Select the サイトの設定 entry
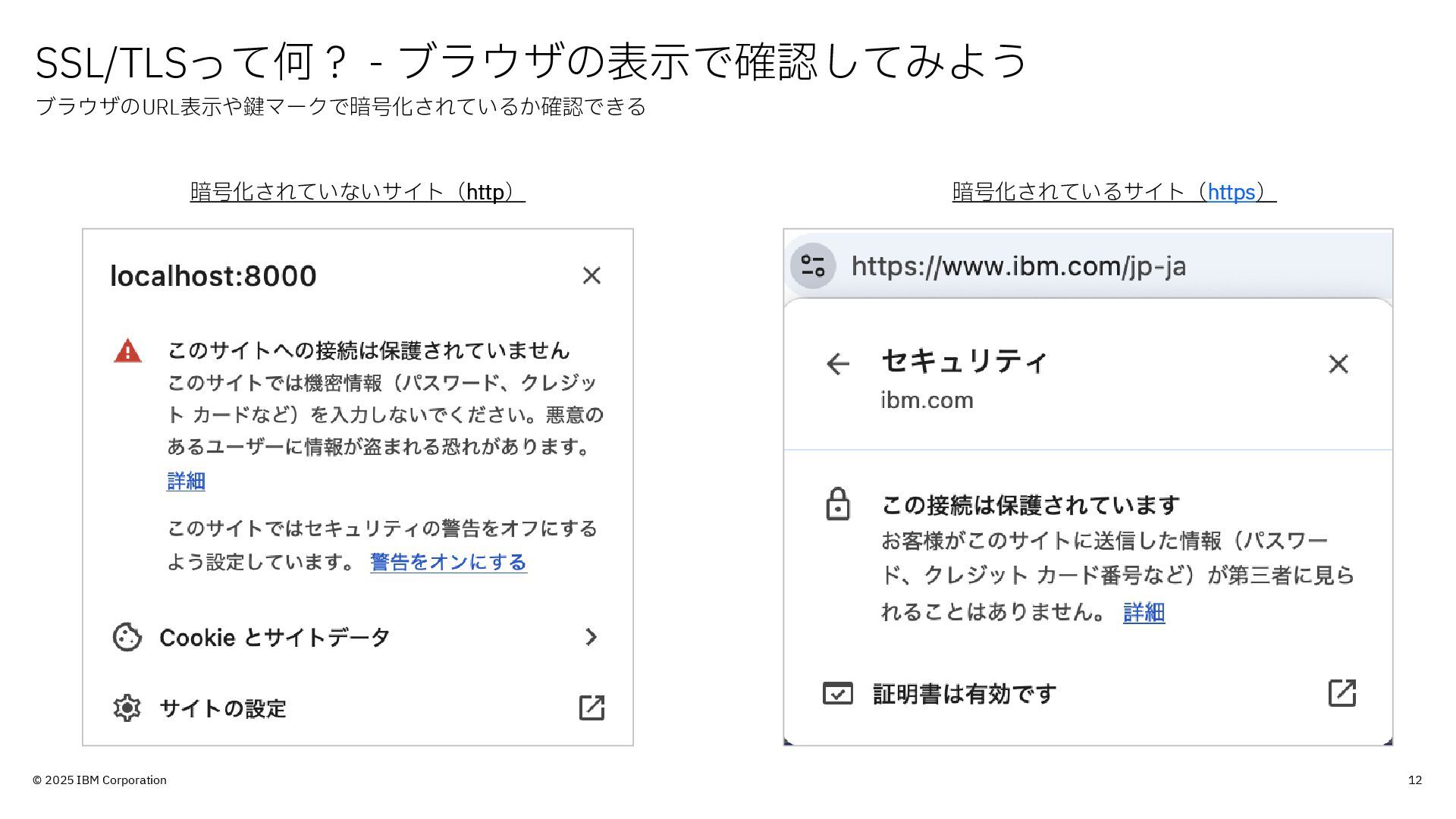 point(223,708)
